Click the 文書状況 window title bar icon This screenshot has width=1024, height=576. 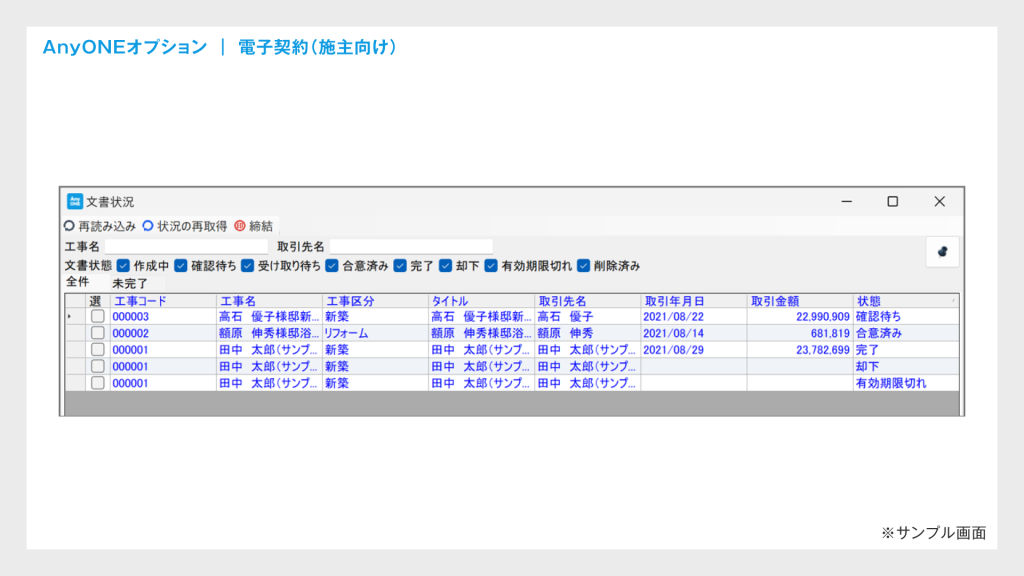pyautogui.click(x=74, y=200)
